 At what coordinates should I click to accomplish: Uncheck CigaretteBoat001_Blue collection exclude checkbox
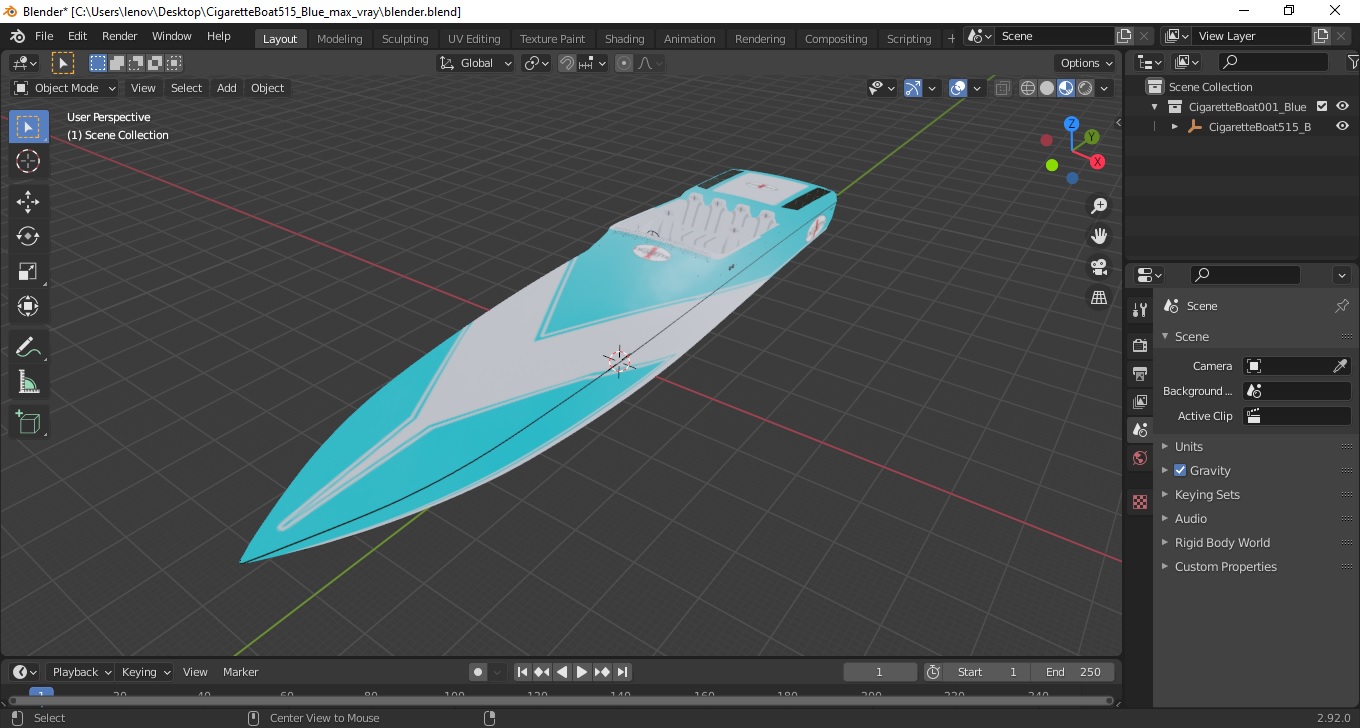[x=1322, y=106]
